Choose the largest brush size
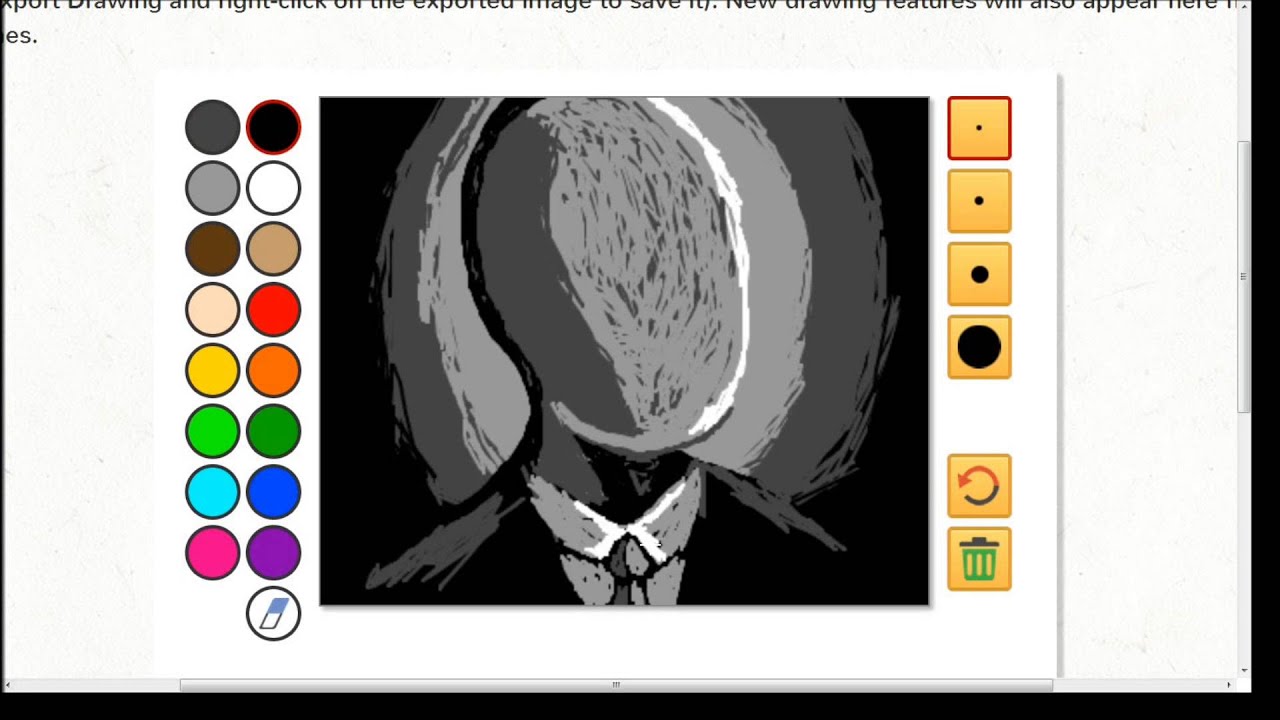Image resolution: width=1280 pixels, height=720 pixels. click(979, 347)
